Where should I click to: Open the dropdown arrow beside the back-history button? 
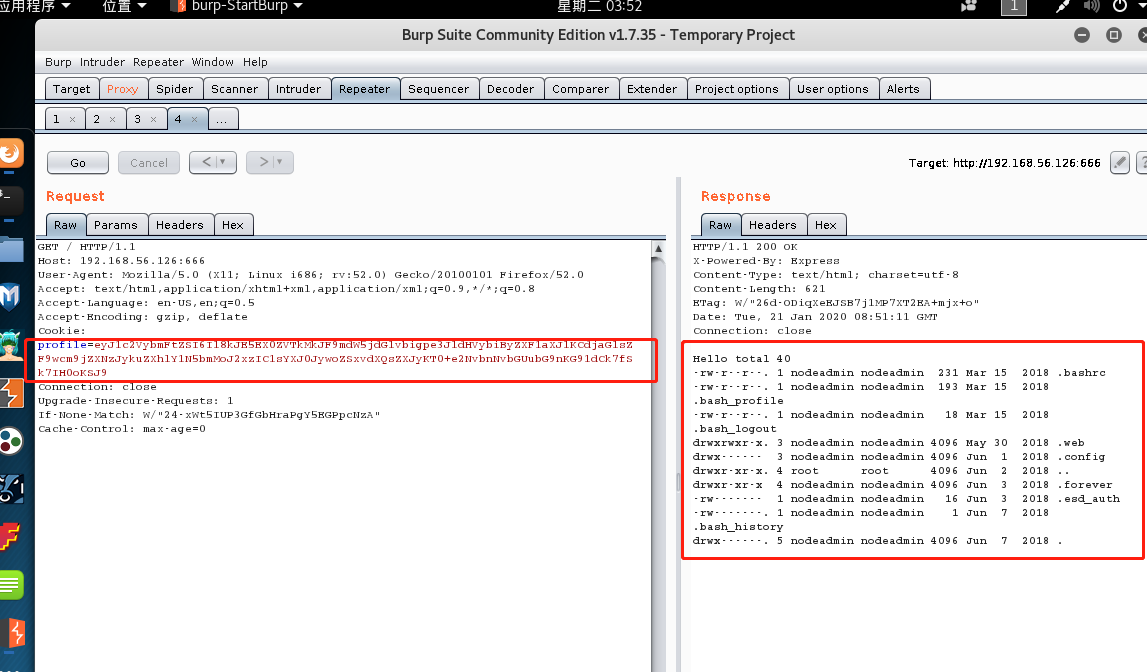pos(224,162)
